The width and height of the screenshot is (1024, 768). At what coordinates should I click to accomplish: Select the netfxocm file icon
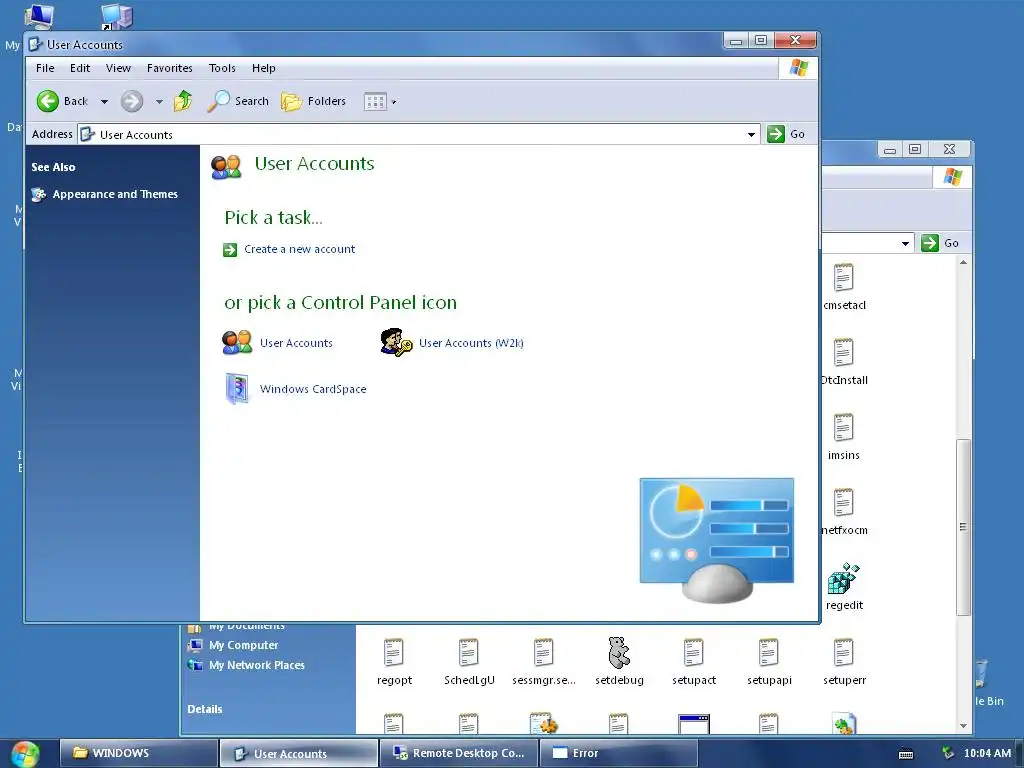(843, 503)
